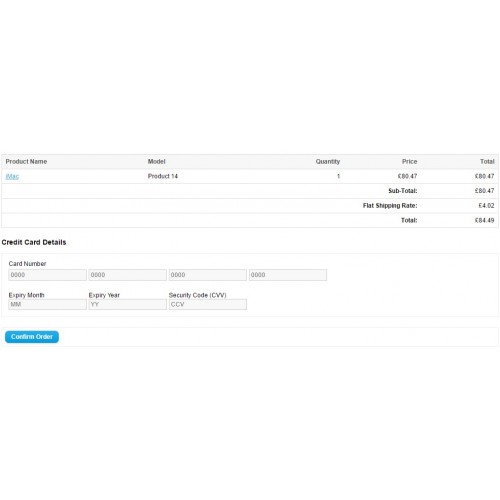Click the Product Name column header

26,162
